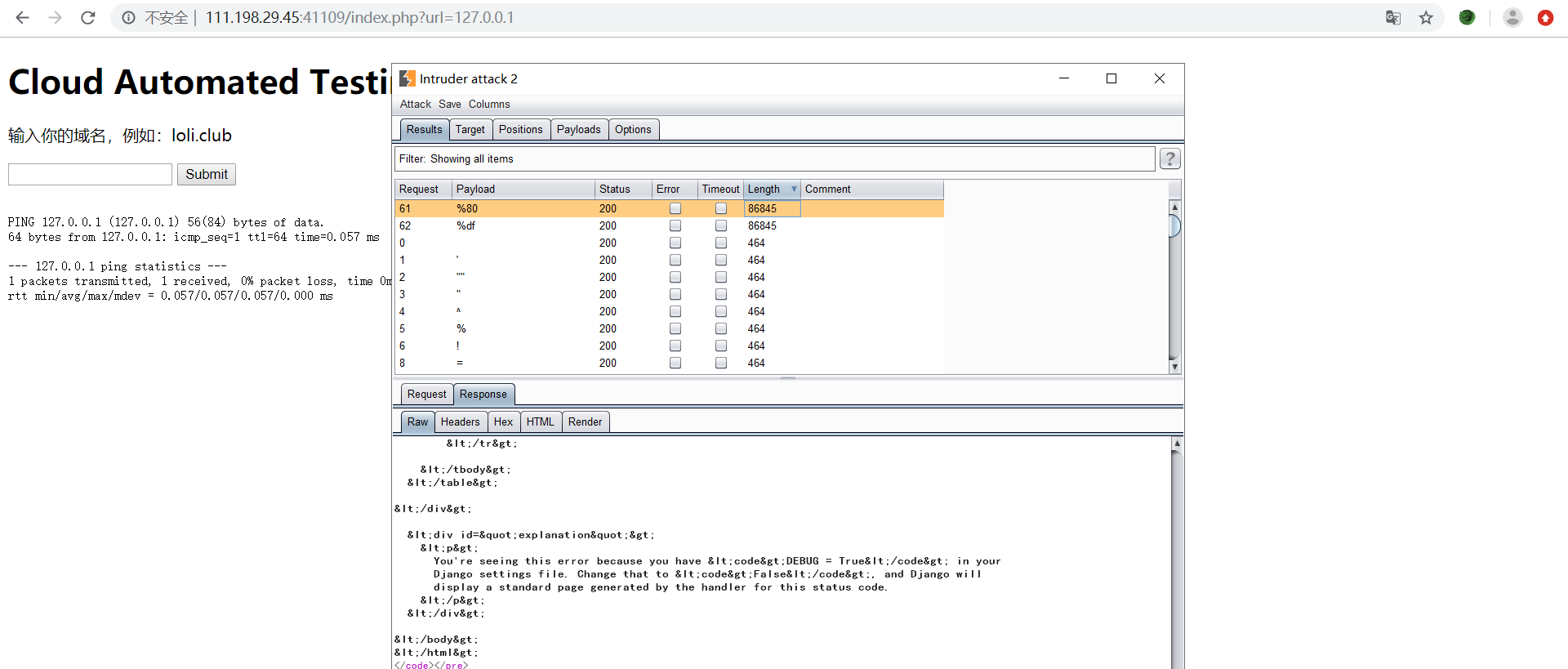
Task: Click the browser address bar URL
Action: click(x=359, y=17)
